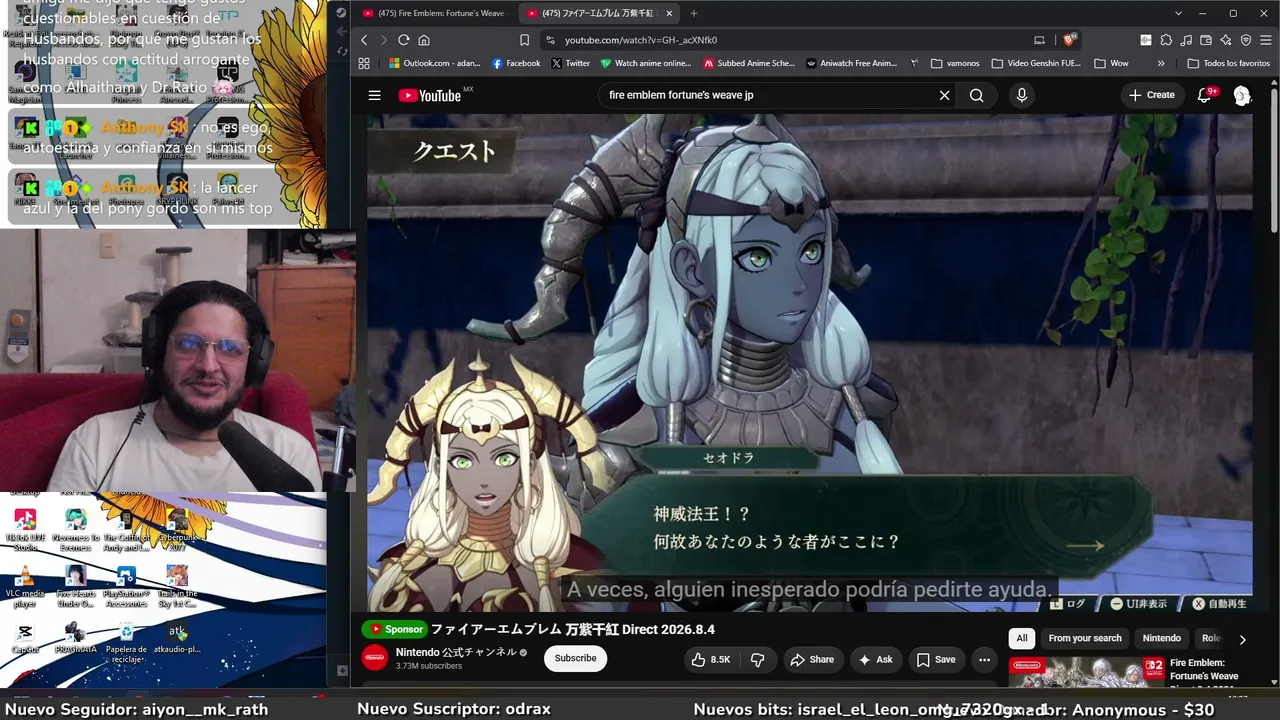
Task: Bookmark this page with the bookmark icon
Action: (x=524, y=40)
